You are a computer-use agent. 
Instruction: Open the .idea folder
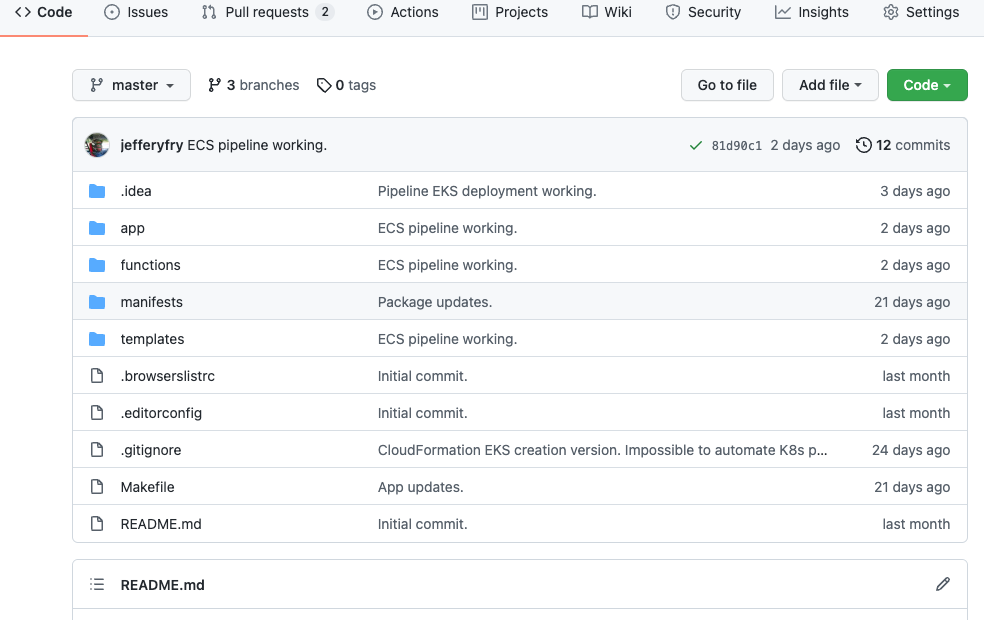click(x=136, y=191)
